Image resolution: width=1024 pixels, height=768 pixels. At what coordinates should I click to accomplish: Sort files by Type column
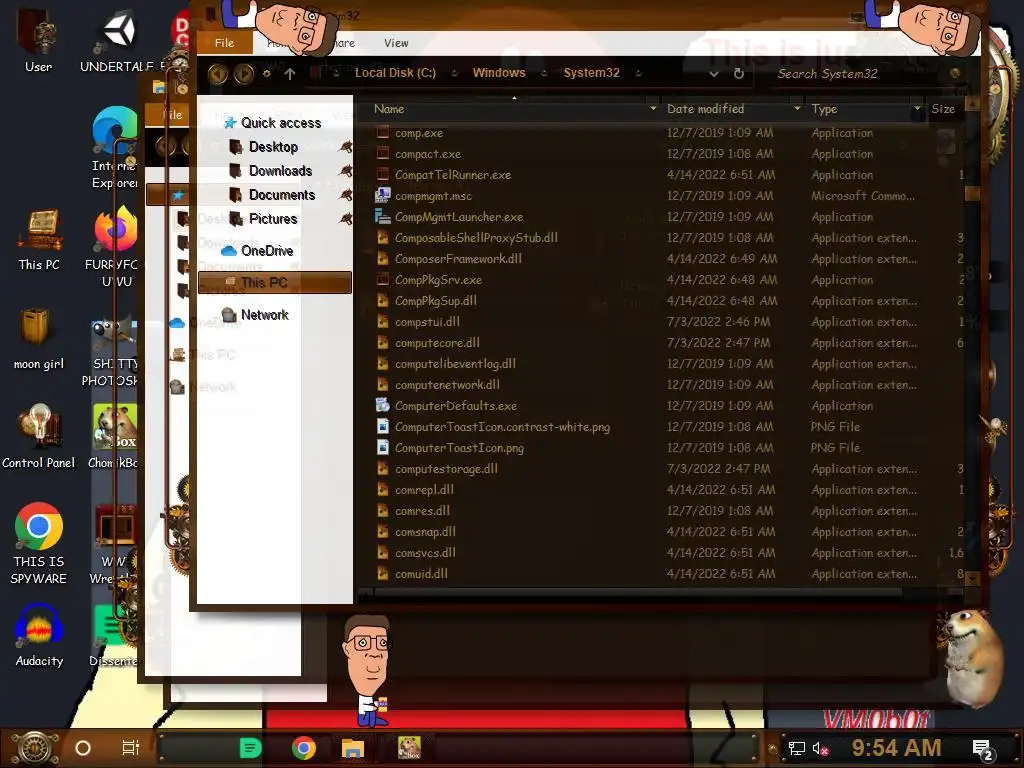click(x=824, y=109)
